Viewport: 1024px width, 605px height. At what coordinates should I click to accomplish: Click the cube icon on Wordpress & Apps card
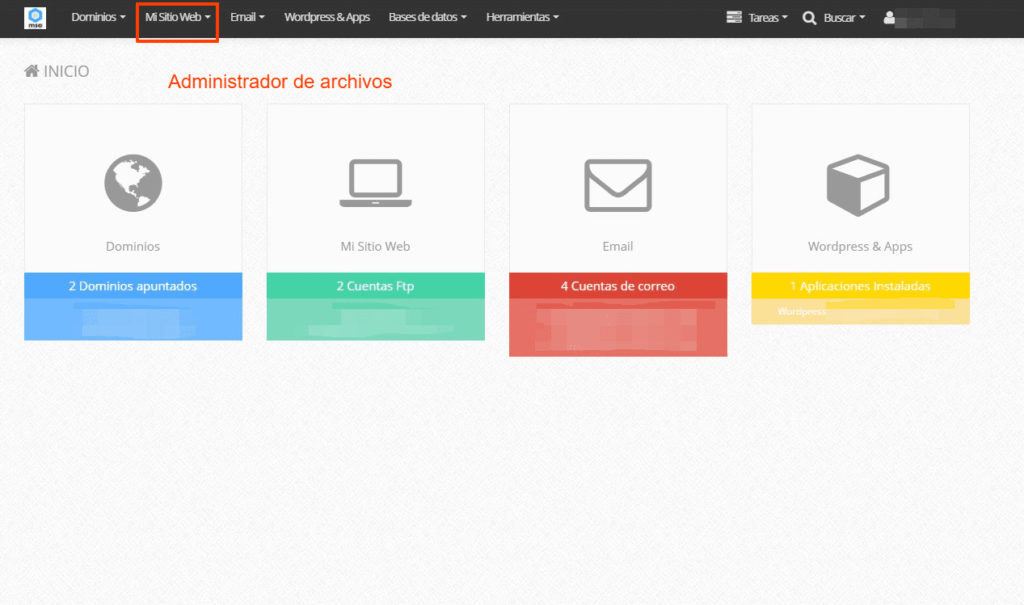pos(859,184)
